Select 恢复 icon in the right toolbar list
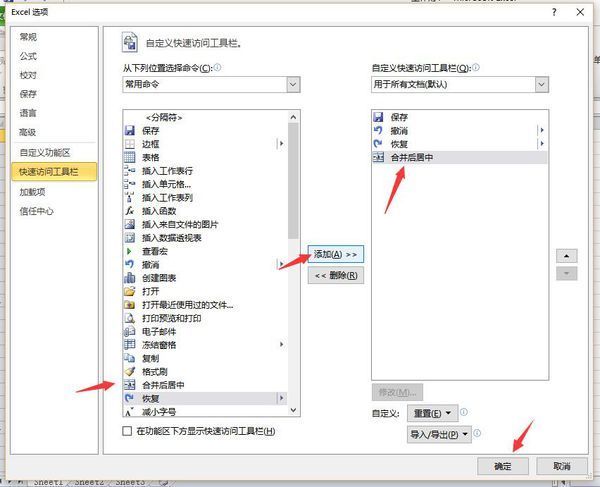 point(378,144)
